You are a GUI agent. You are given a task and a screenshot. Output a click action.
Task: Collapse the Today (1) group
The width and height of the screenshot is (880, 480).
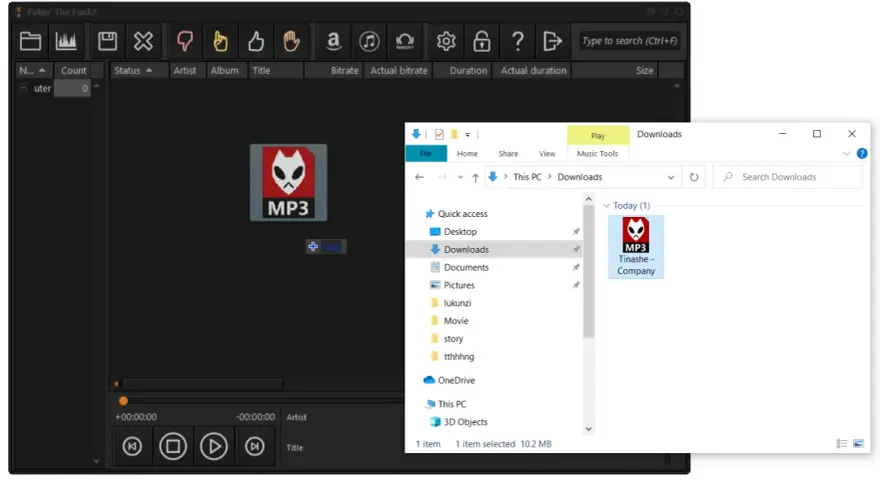point(606,206)
